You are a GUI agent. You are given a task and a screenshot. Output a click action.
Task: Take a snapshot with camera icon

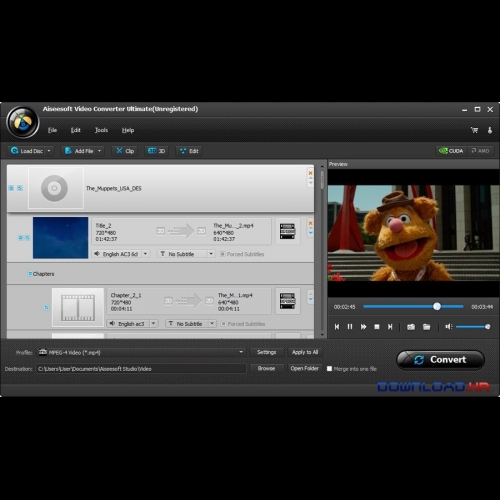pyautogui.click(x=411, y=327)
